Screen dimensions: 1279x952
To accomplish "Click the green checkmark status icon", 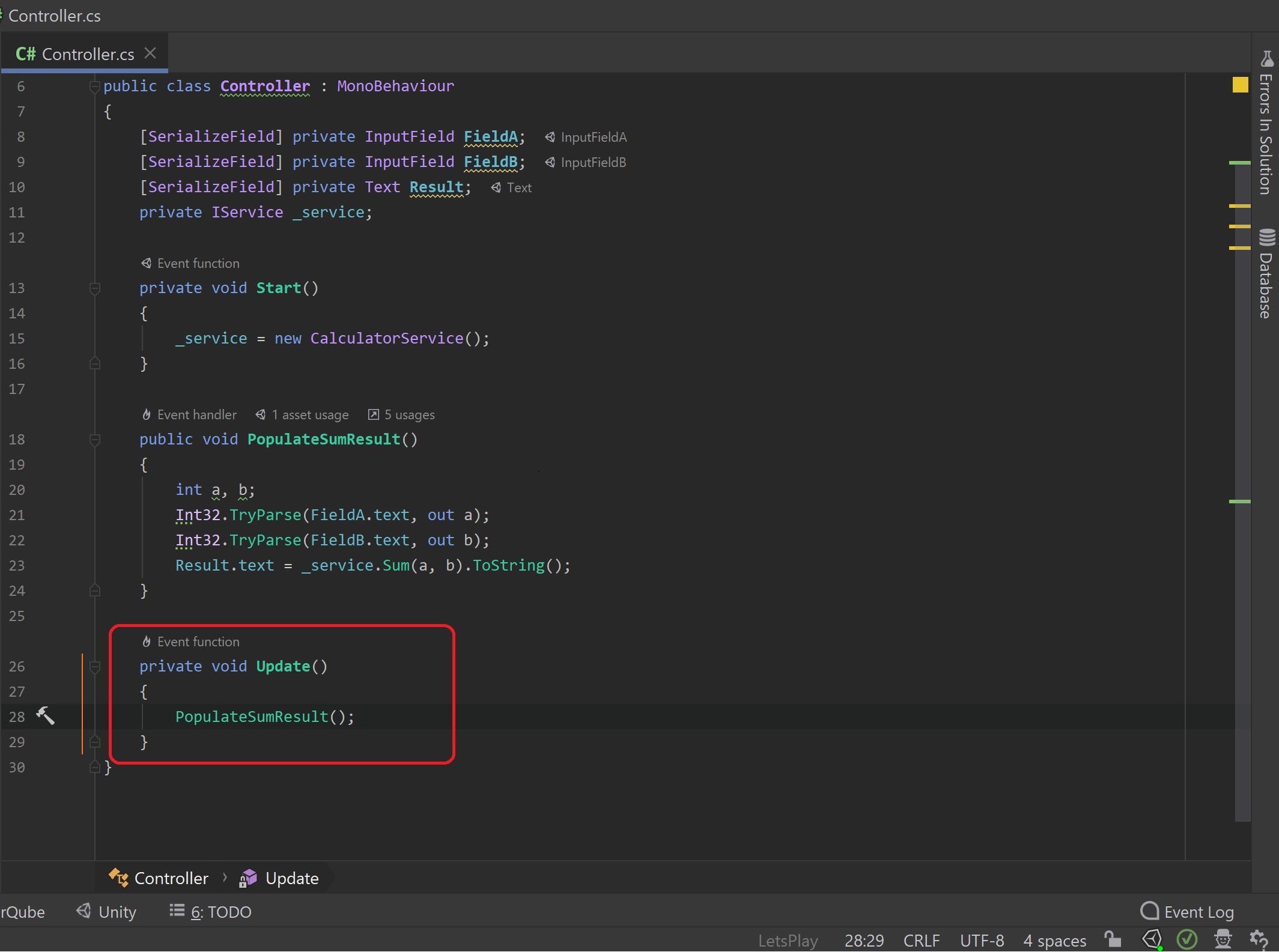I will coord(1187,939).
